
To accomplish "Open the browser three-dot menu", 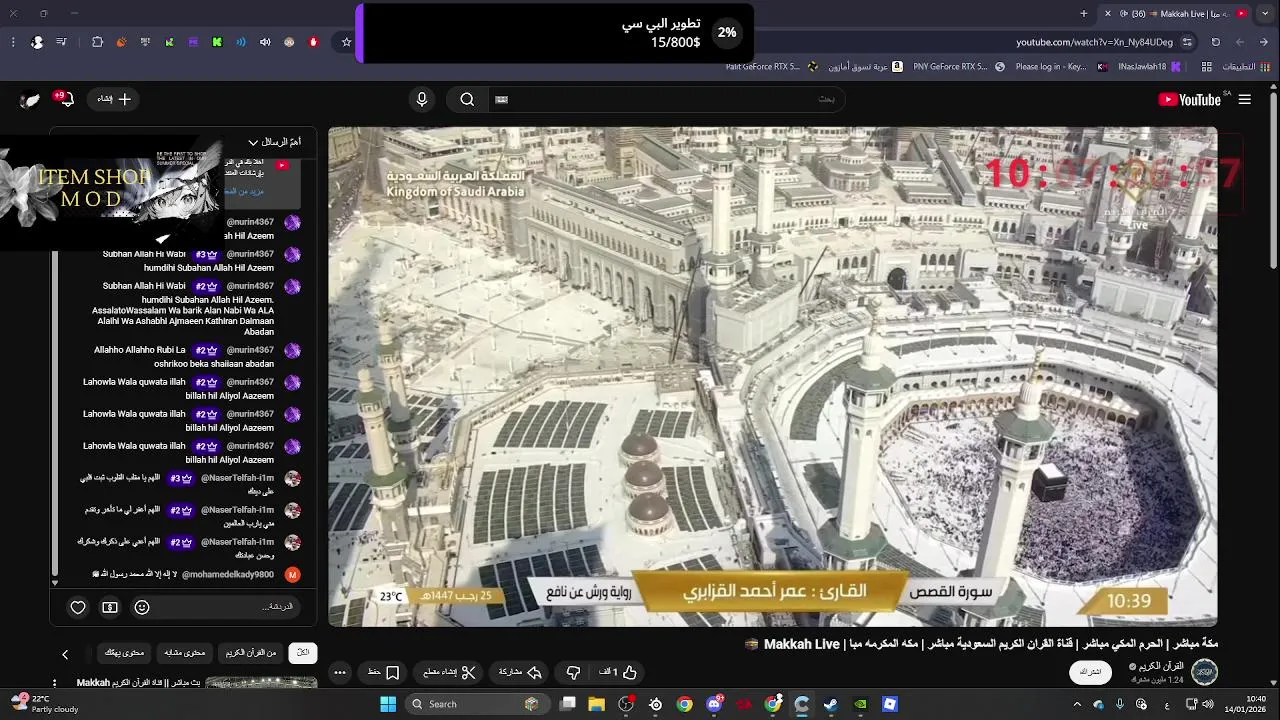I will (13, 42).
